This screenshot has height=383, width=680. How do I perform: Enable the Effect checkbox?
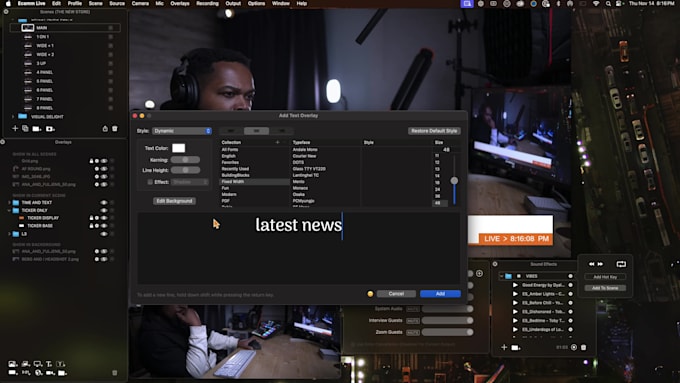150,182
